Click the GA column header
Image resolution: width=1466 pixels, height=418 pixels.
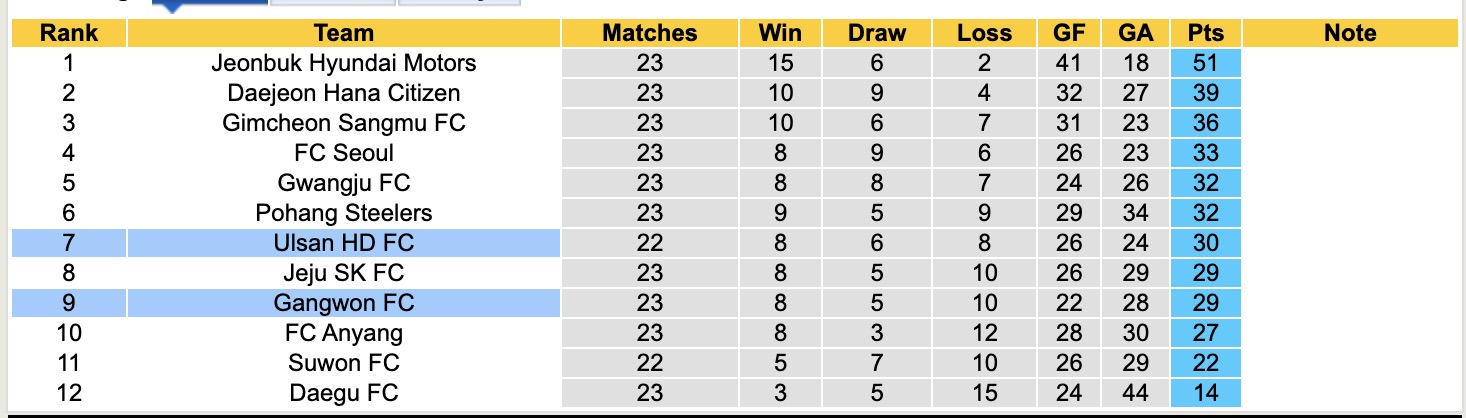tap(1136, 33)
